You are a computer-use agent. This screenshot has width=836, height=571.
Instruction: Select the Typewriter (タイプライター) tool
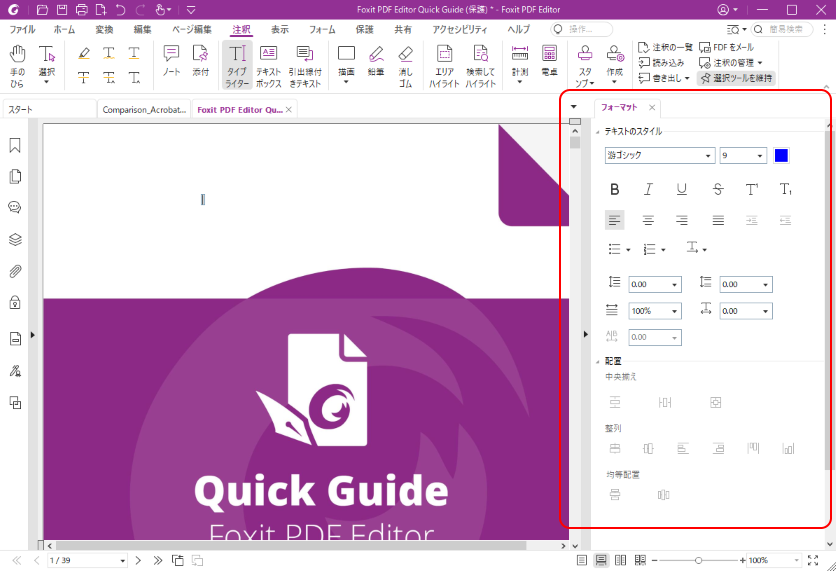[237, 66]
